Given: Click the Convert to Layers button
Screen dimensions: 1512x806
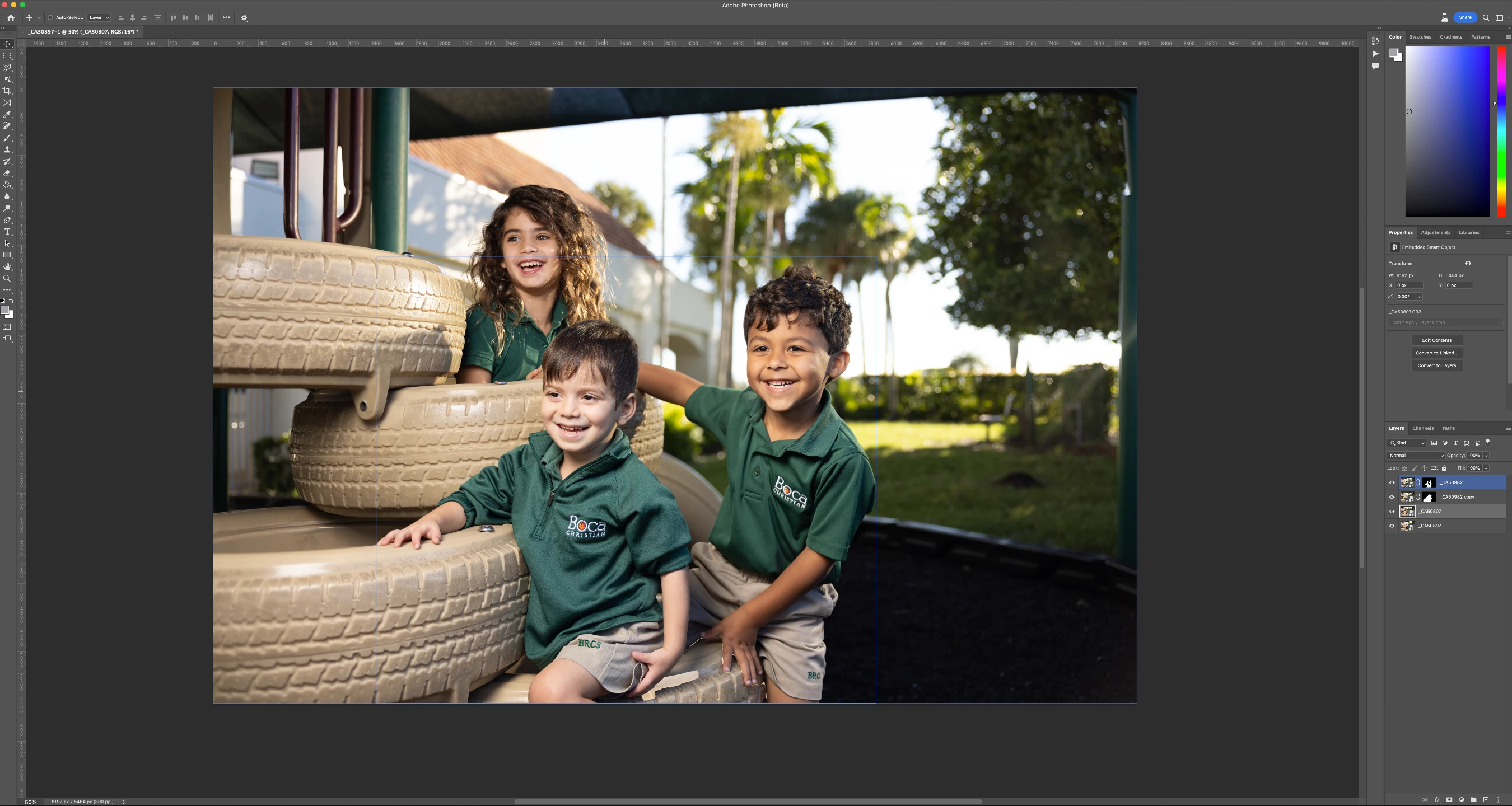Looking at the screenshot, I should (x=1436, y=365).
